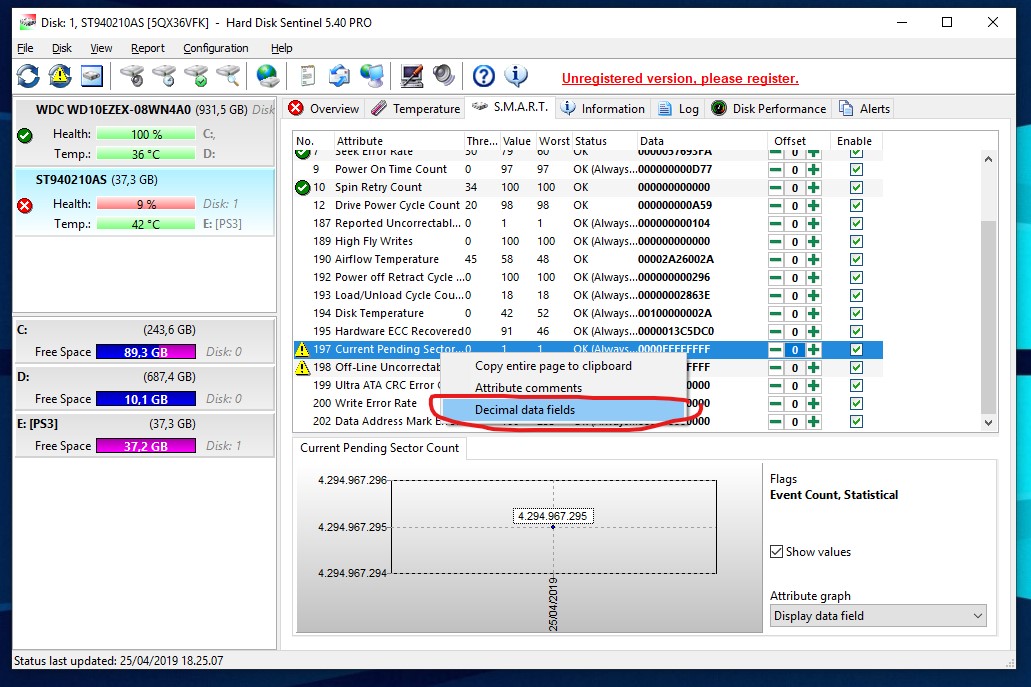Open the Report menu
Viewport: 1031px width, 687px height.
coord(147,48)
